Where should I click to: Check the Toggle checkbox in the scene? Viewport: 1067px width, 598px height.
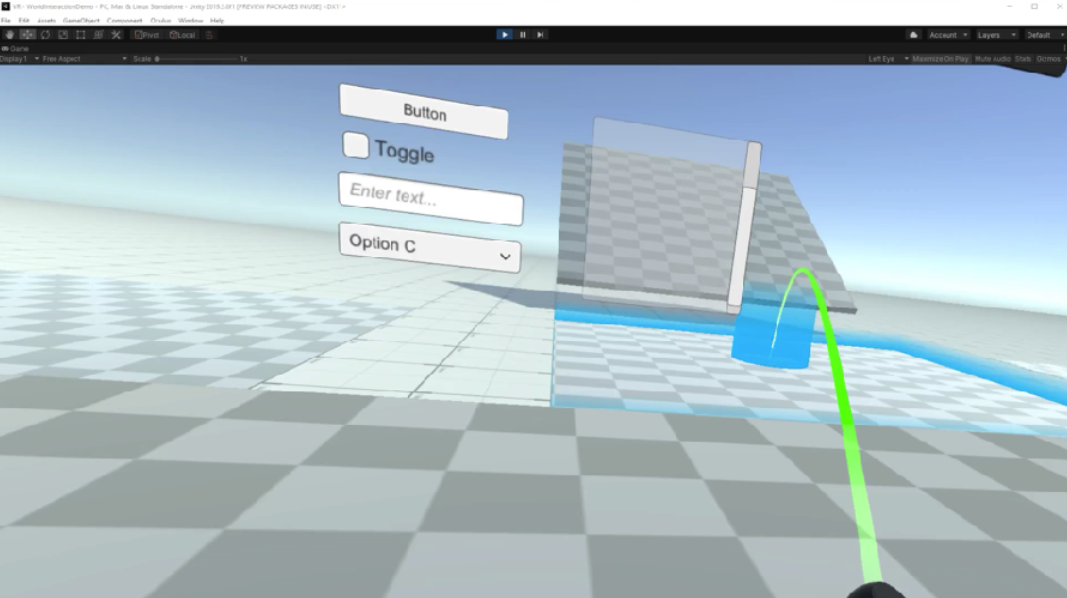[x=355, y=145]
